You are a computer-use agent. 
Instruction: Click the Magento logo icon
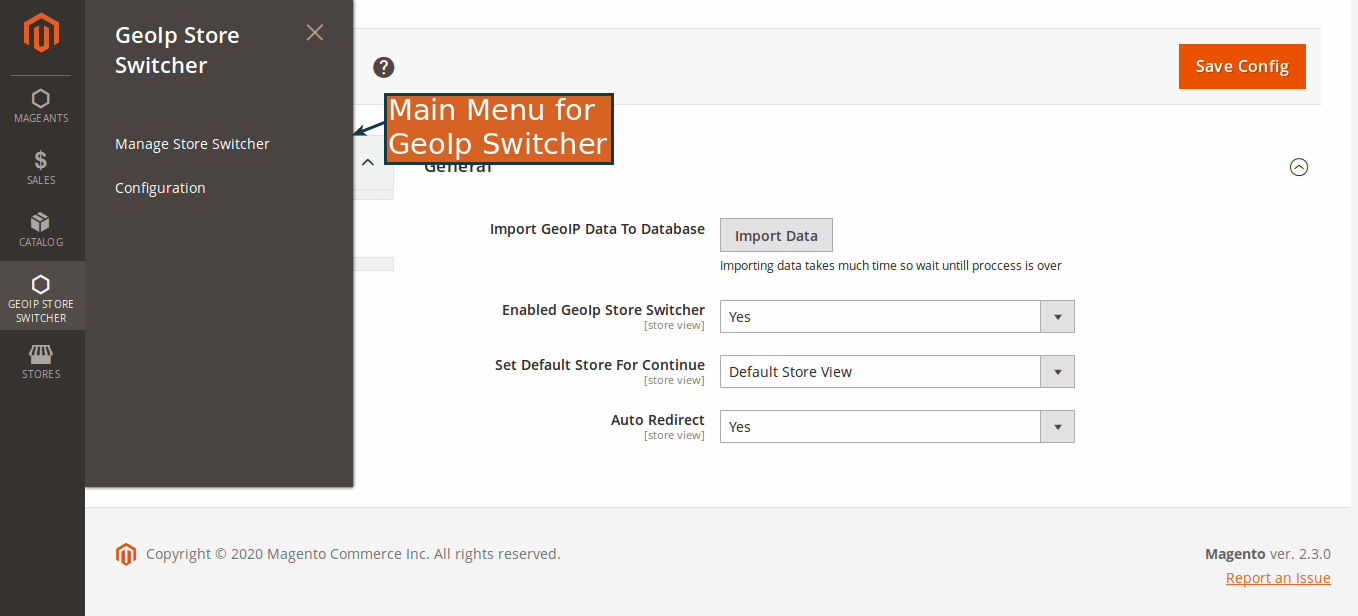tap(40, 33)
